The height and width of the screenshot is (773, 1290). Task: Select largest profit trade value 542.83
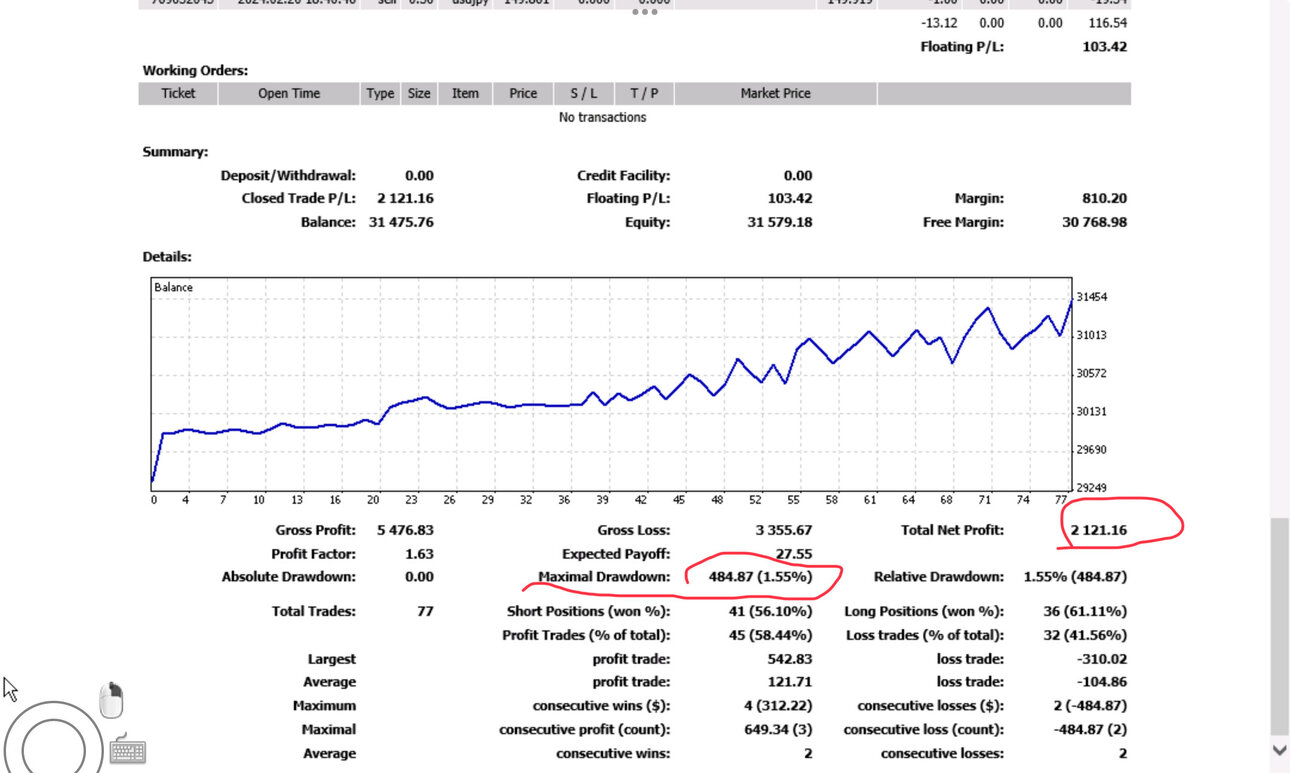coord(790,659)
